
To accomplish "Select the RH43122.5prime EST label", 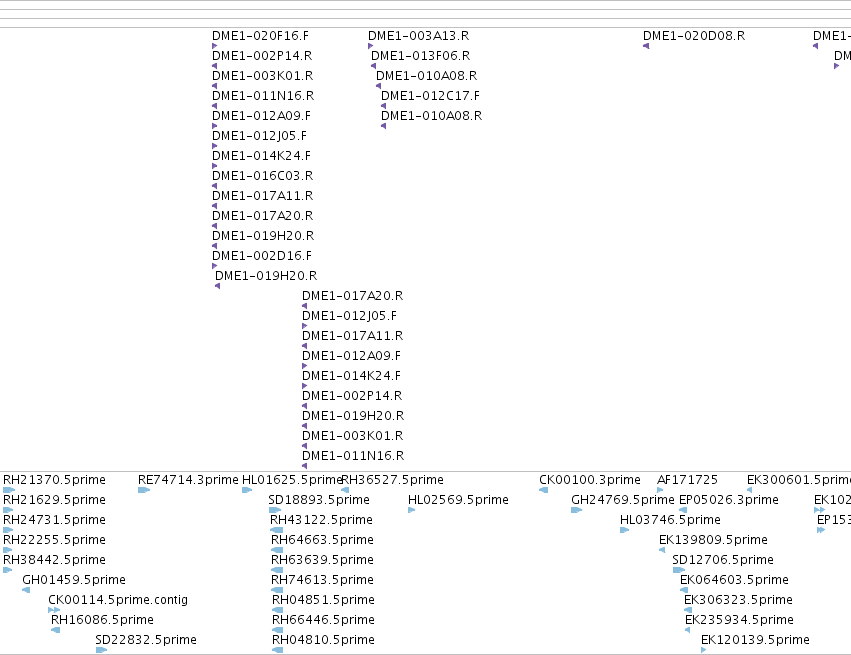I will (x=321, y=520).
